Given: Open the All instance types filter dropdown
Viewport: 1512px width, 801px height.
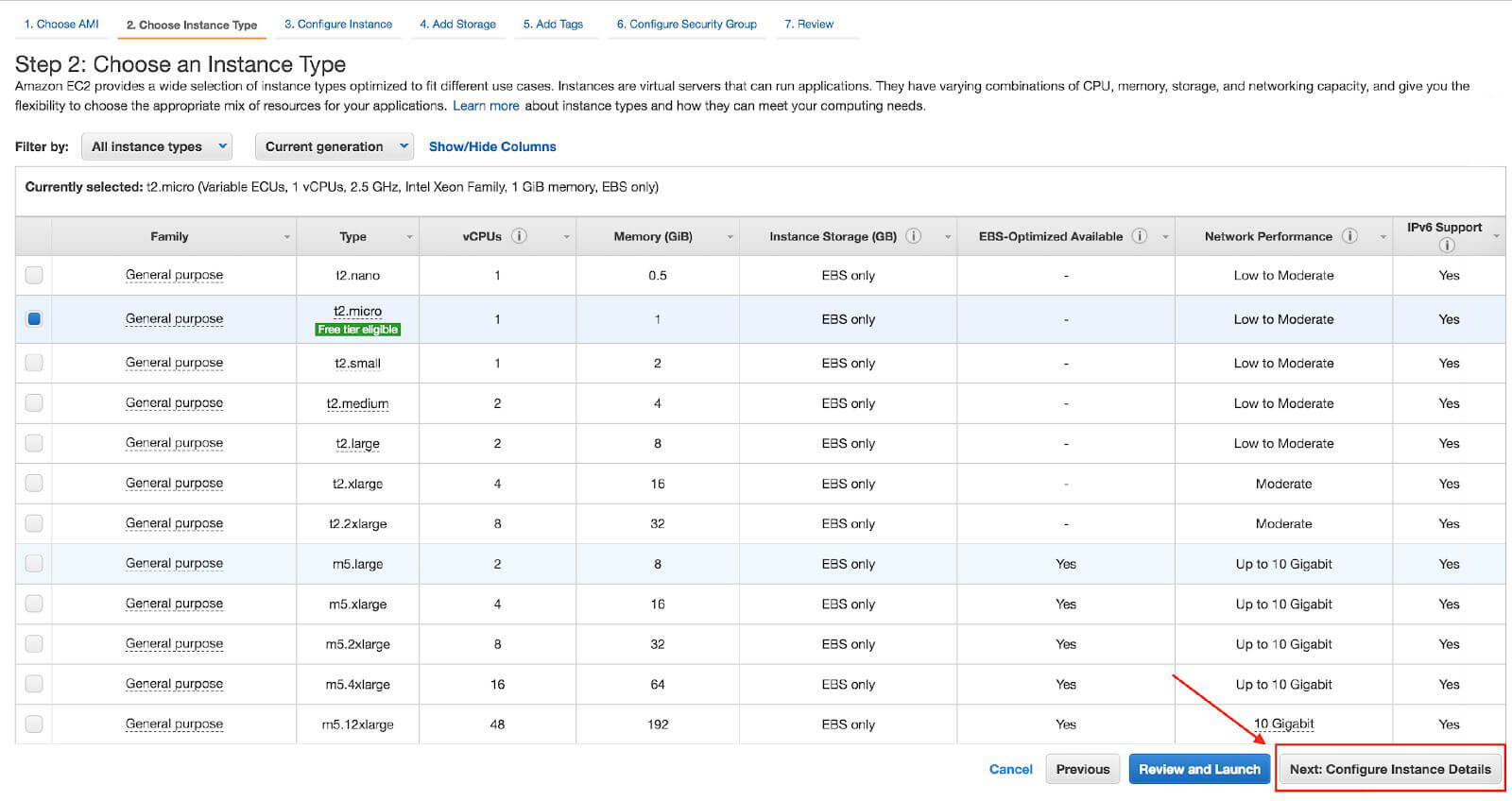Looking at the screenshot, I should click(x=158, y=146).
